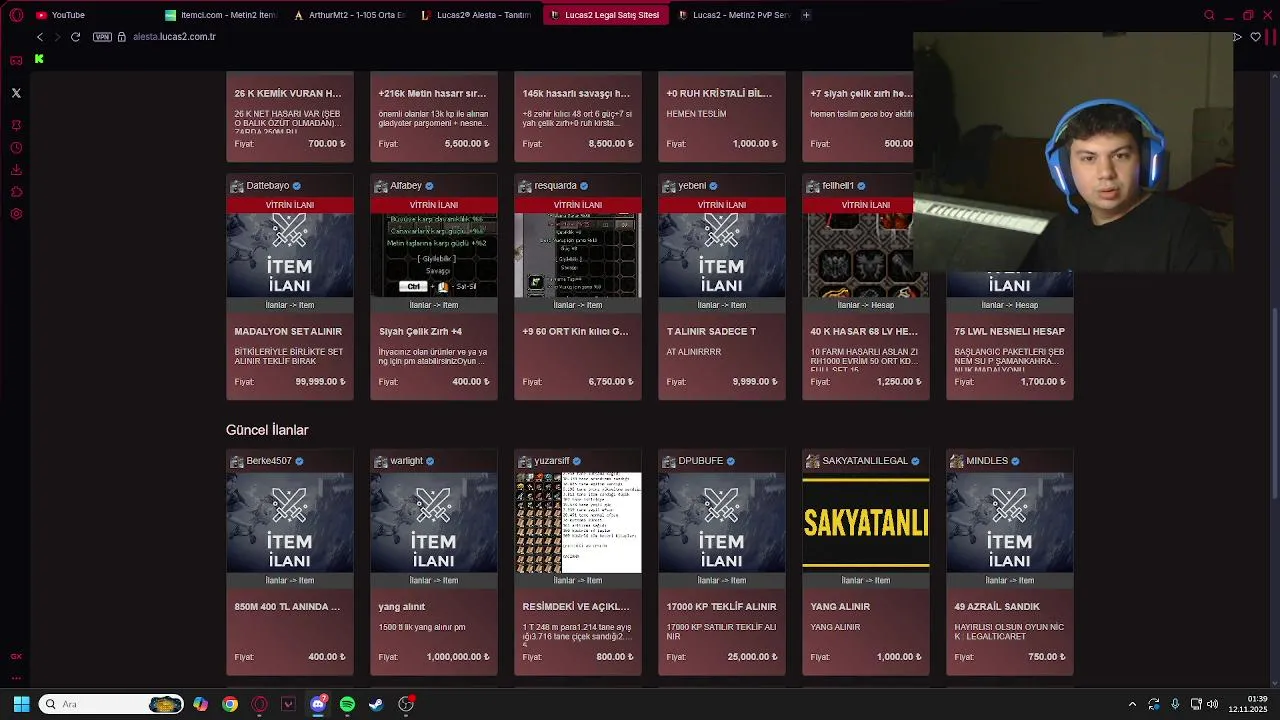Select the Lucas2 Legal Satış Sitesi tab
Image resolution: width=1280 pixels, height=720 pixels.
click(604, 15)
